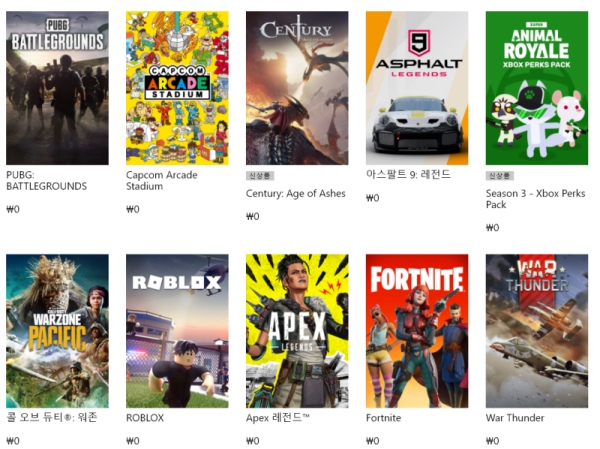Open the Warzone Pacific cover art
Image resolution: width=600 pixels, height=449 pixels.
(57, 331)
